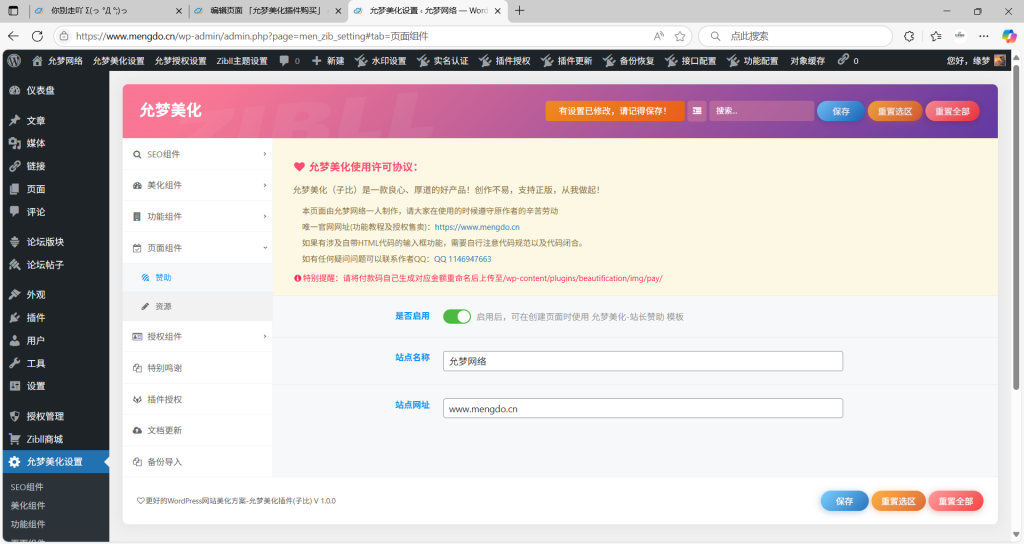Click top 保存 button in header
The width and height of the screenshot is (1024, 544).
pyautogui.click(x=840, y=111)
